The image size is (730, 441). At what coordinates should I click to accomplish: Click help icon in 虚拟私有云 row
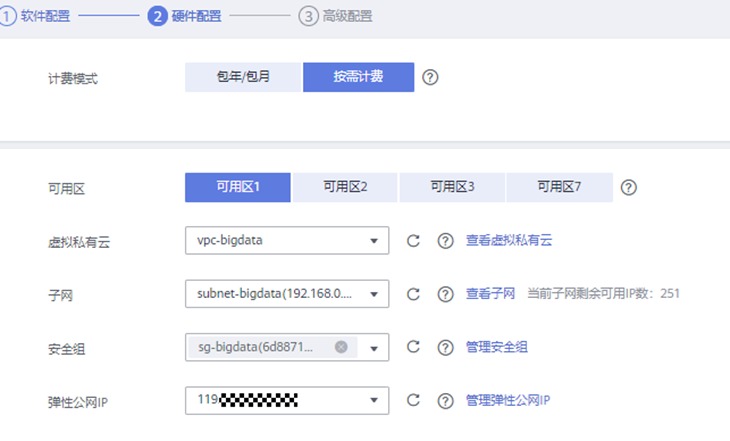(x=445, y=241)
